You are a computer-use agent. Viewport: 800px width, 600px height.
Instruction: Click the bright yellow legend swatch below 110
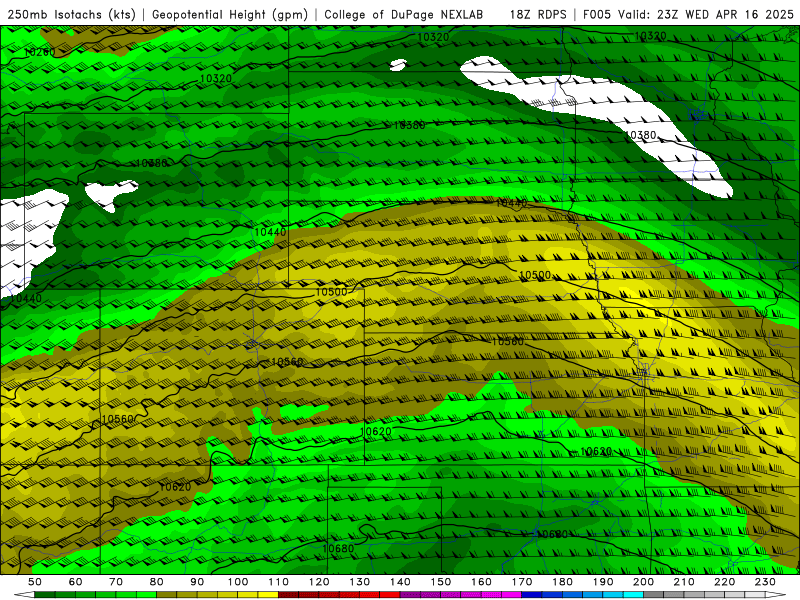(x=268, y=595)
